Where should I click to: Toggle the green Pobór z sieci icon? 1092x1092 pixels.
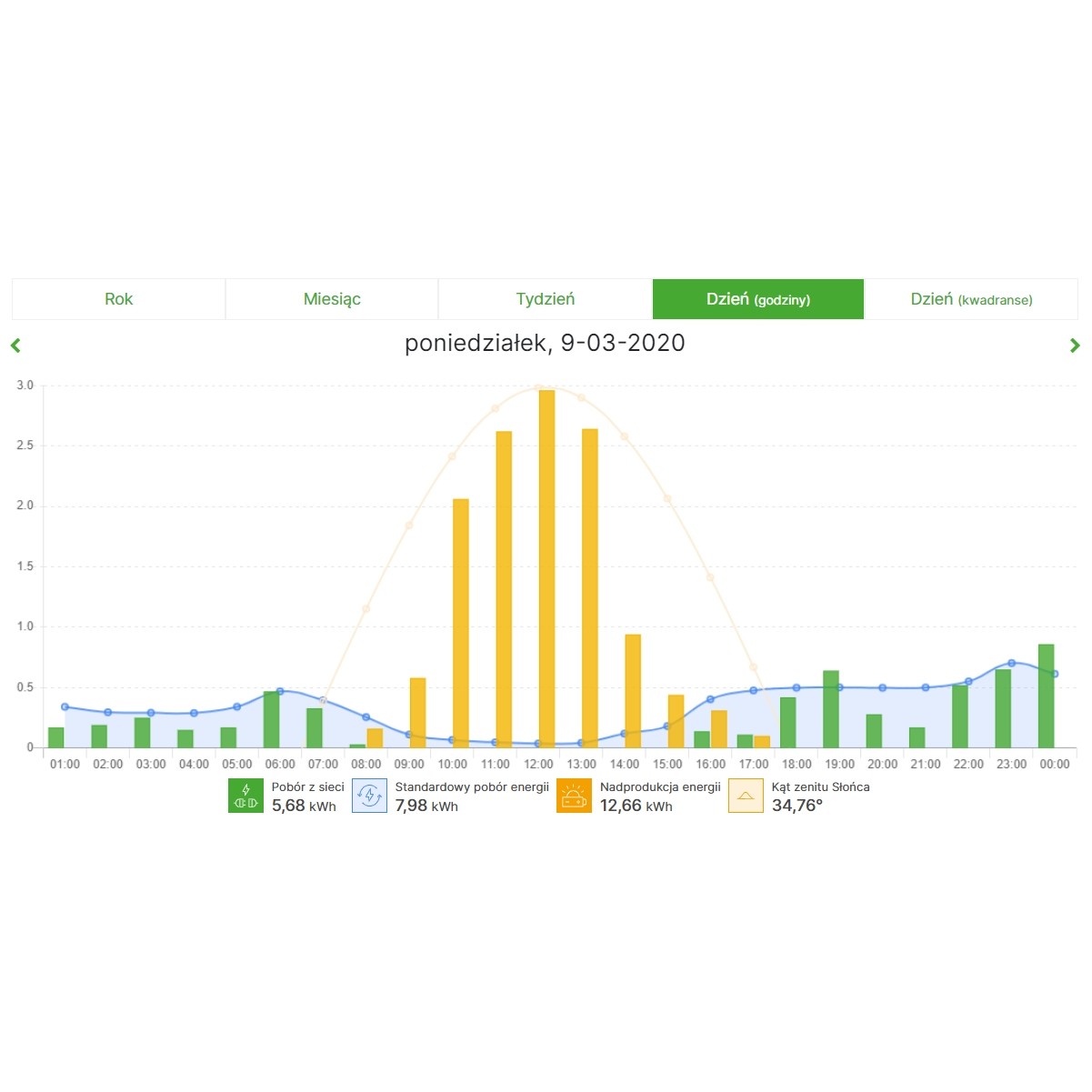(x=245, y=796)
